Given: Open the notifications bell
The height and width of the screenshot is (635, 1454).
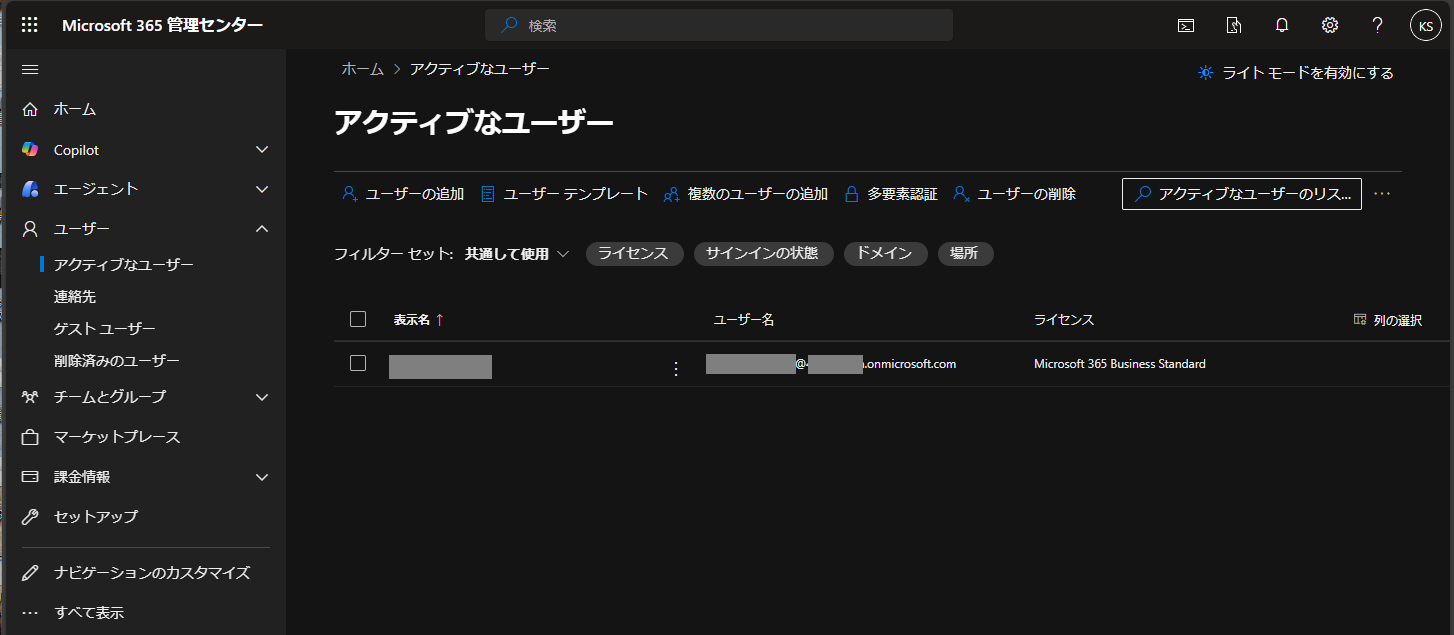Looking at the screenshot, I should click(x=1282, y=26).
